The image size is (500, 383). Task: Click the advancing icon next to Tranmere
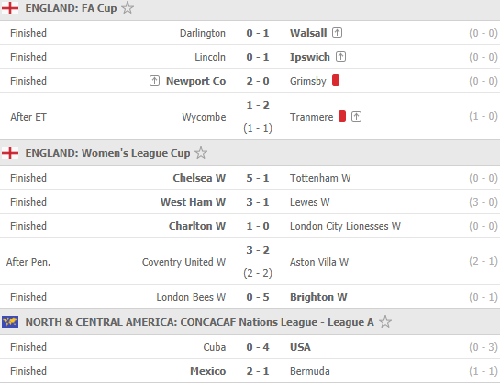tap(356, 117)
